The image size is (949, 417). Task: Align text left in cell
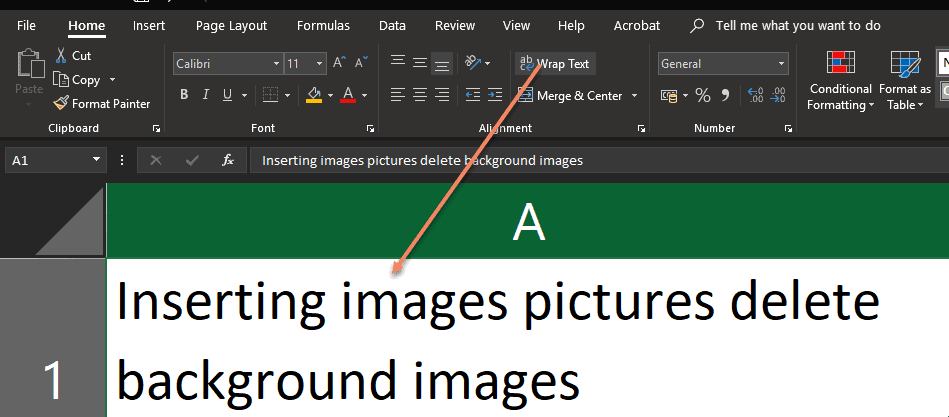coord(398,95)
